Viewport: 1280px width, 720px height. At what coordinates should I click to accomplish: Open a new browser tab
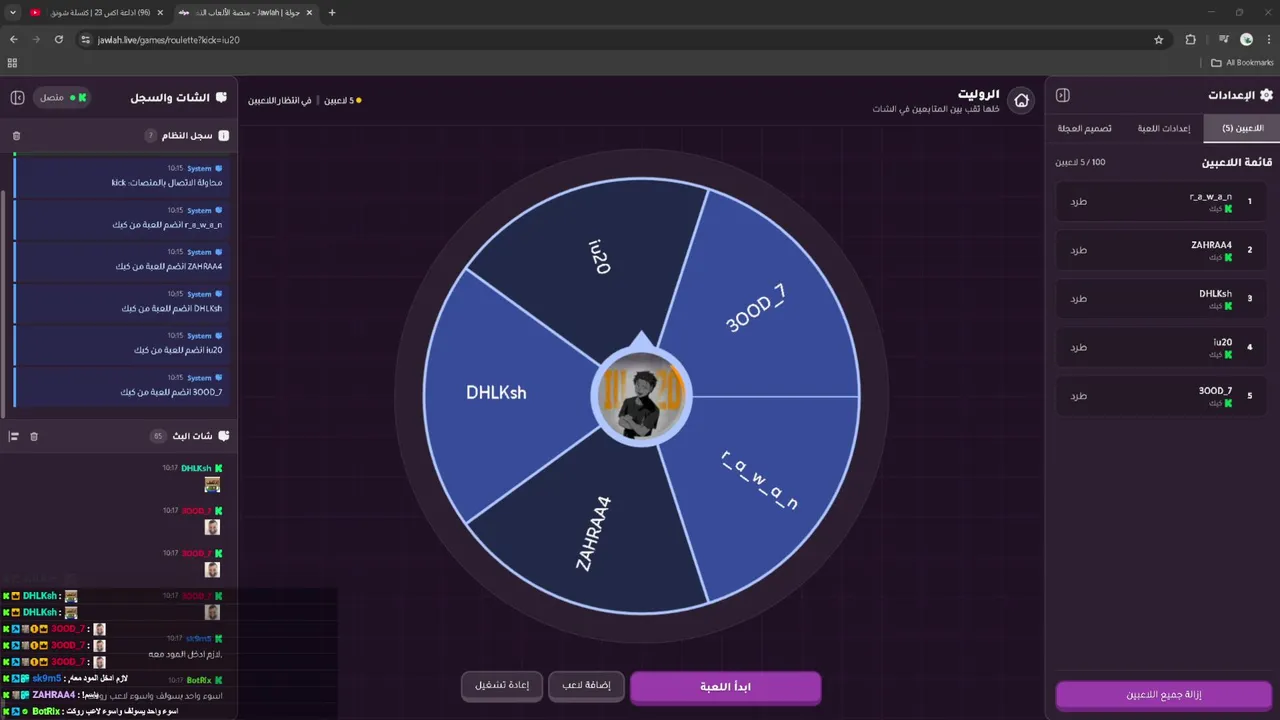[332, 12]
